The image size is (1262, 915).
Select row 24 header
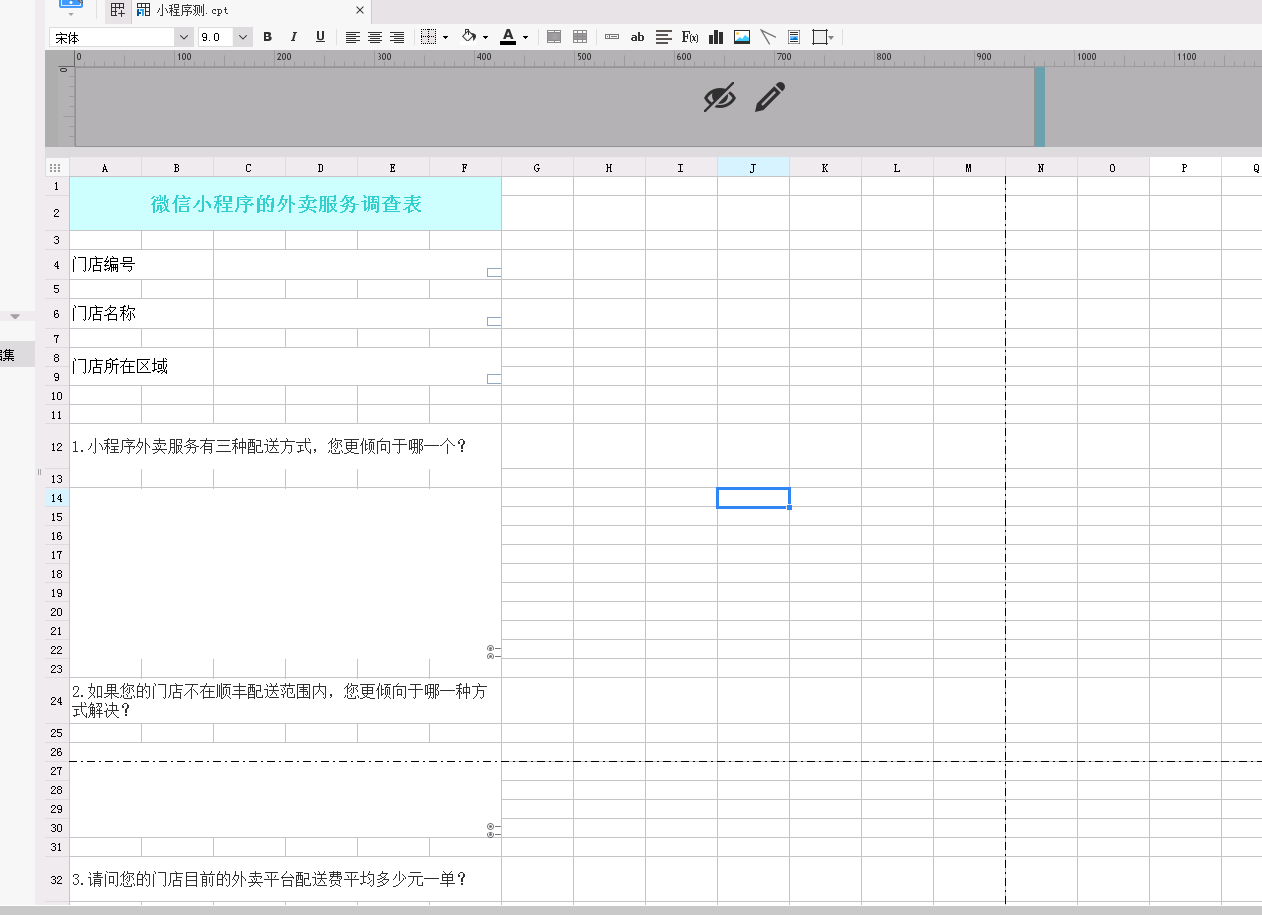(57, 701)
